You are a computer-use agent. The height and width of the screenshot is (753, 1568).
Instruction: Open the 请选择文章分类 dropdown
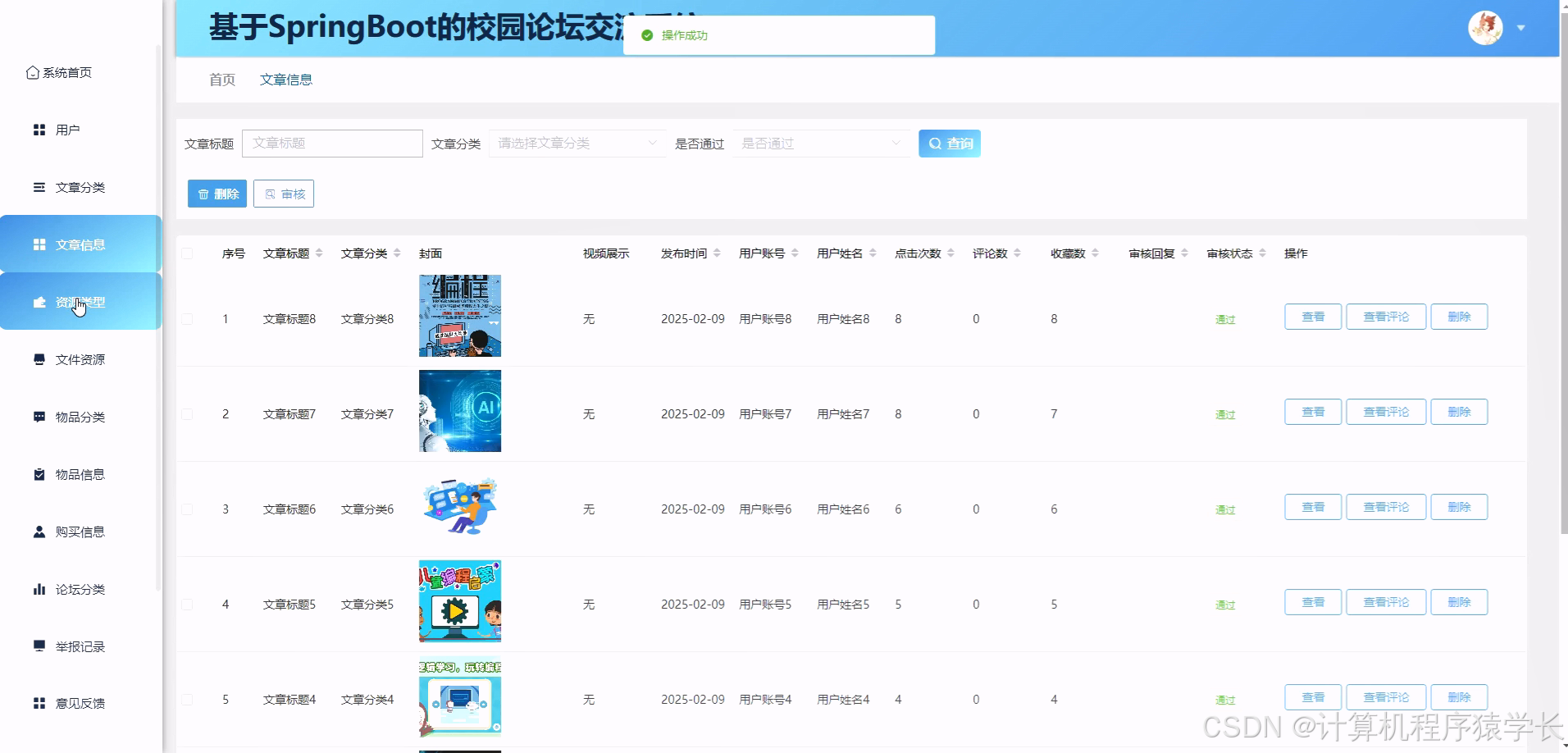[574, 143]
